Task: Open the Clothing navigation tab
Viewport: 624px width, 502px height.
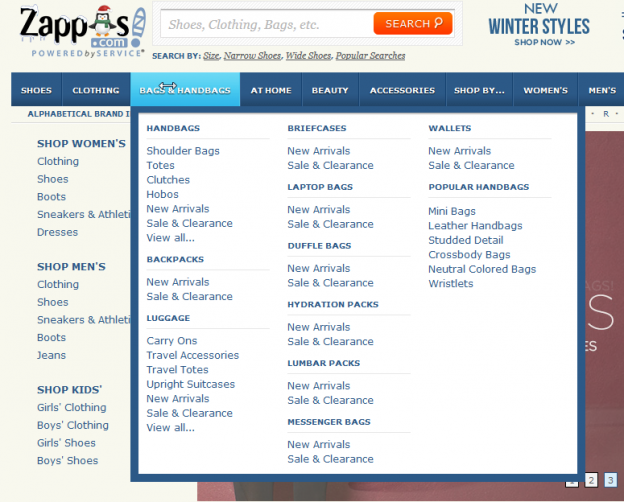Action: coord(96,90)
